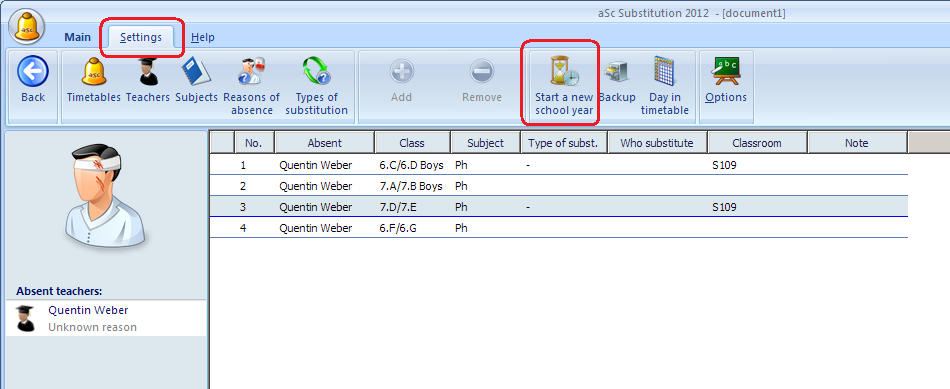Click subject Ph in row 3
Screen dimensions: 950x389
[x=461, y=207]
